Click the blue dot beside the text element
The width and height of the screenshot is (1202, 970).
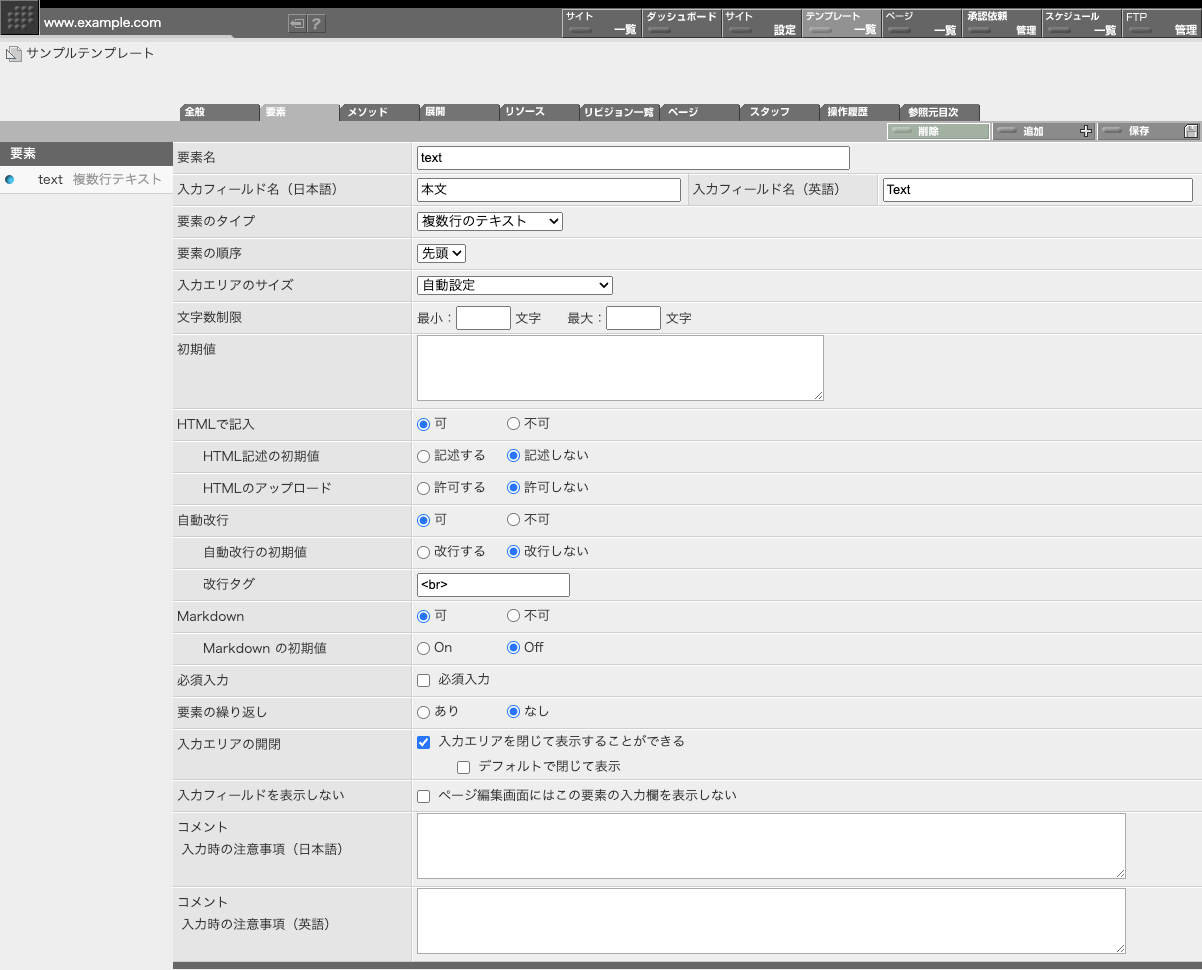coord(9,179)
